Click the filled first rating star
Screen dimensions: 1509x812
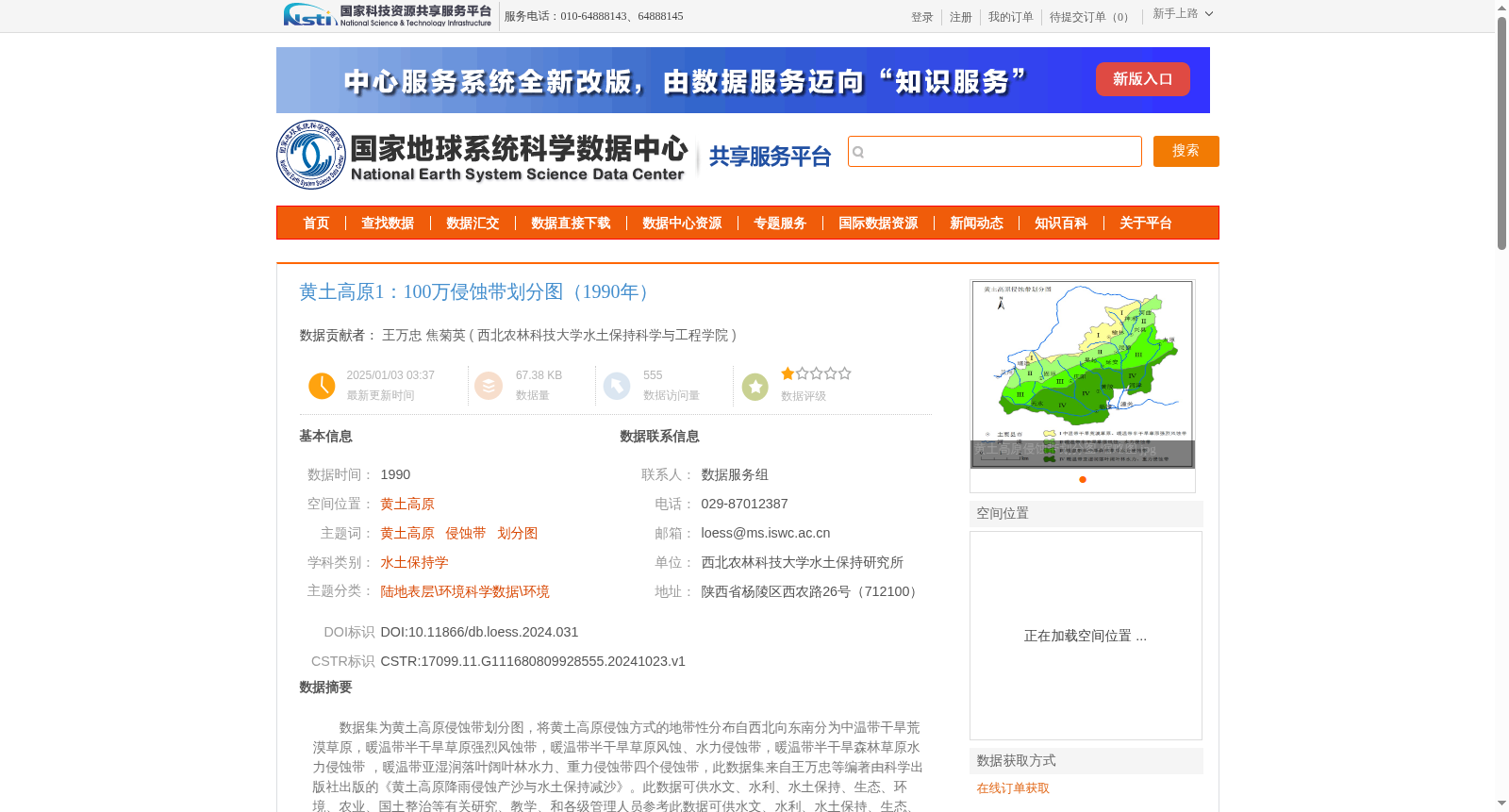click(788, 373)
